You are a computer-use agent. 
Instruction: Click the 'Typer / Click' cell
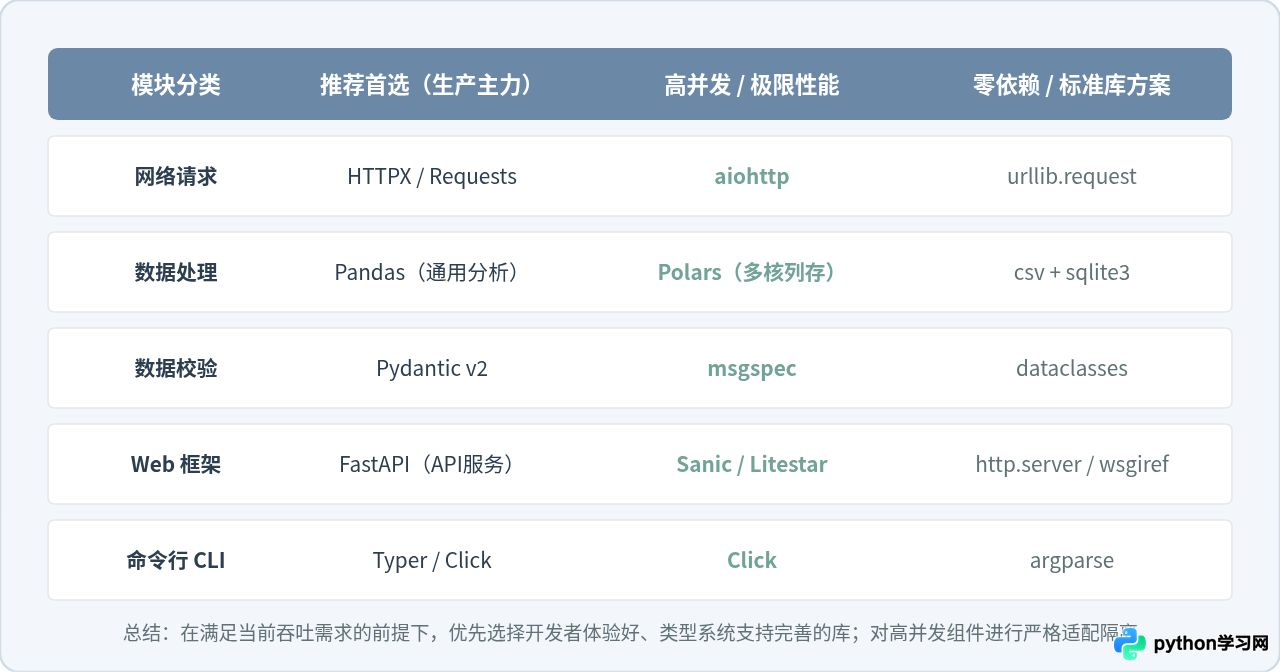pyautogui.click(x=432, y=561)
